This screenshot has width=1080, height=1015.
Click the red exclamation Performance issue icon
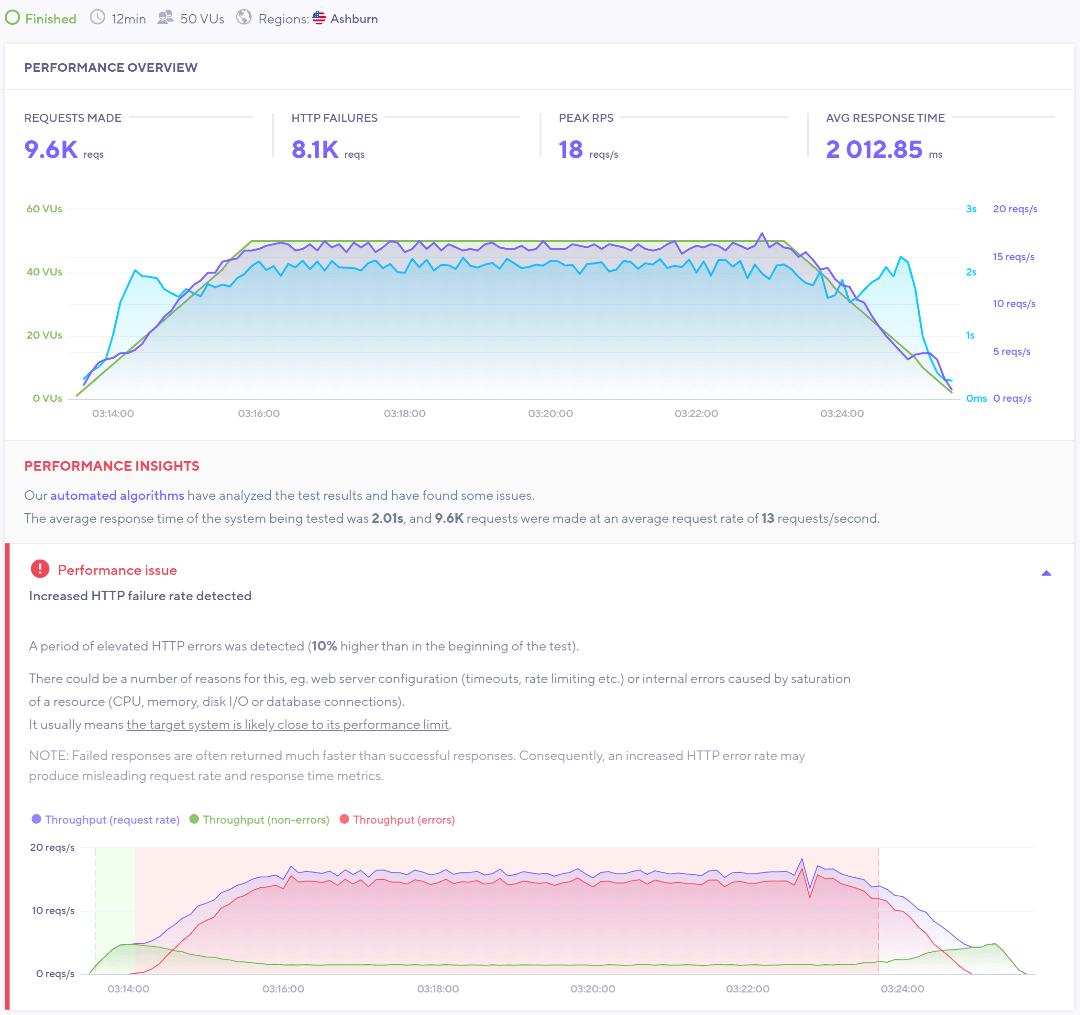tap(40, 569)
